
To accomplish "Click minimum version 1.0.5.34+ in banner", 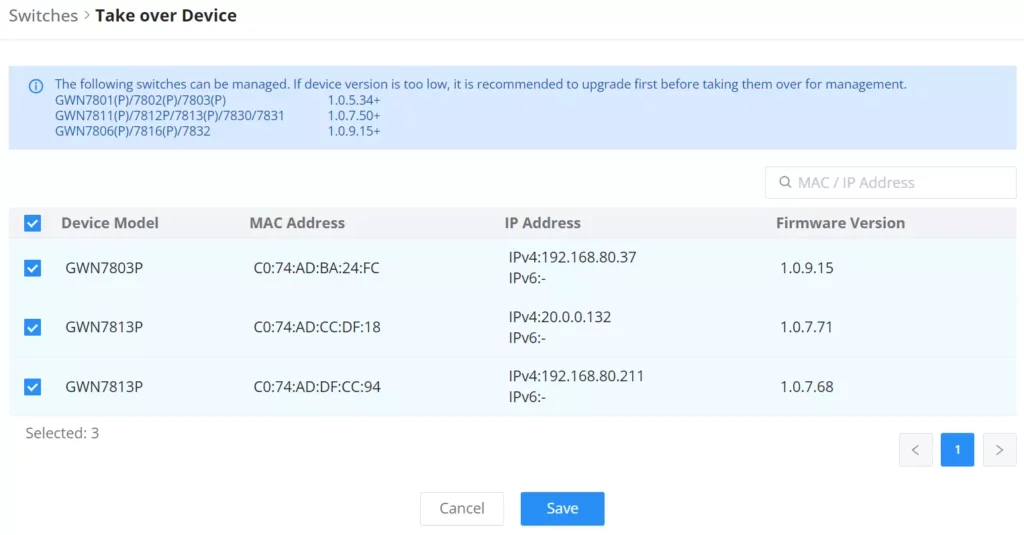I will 353,100.
